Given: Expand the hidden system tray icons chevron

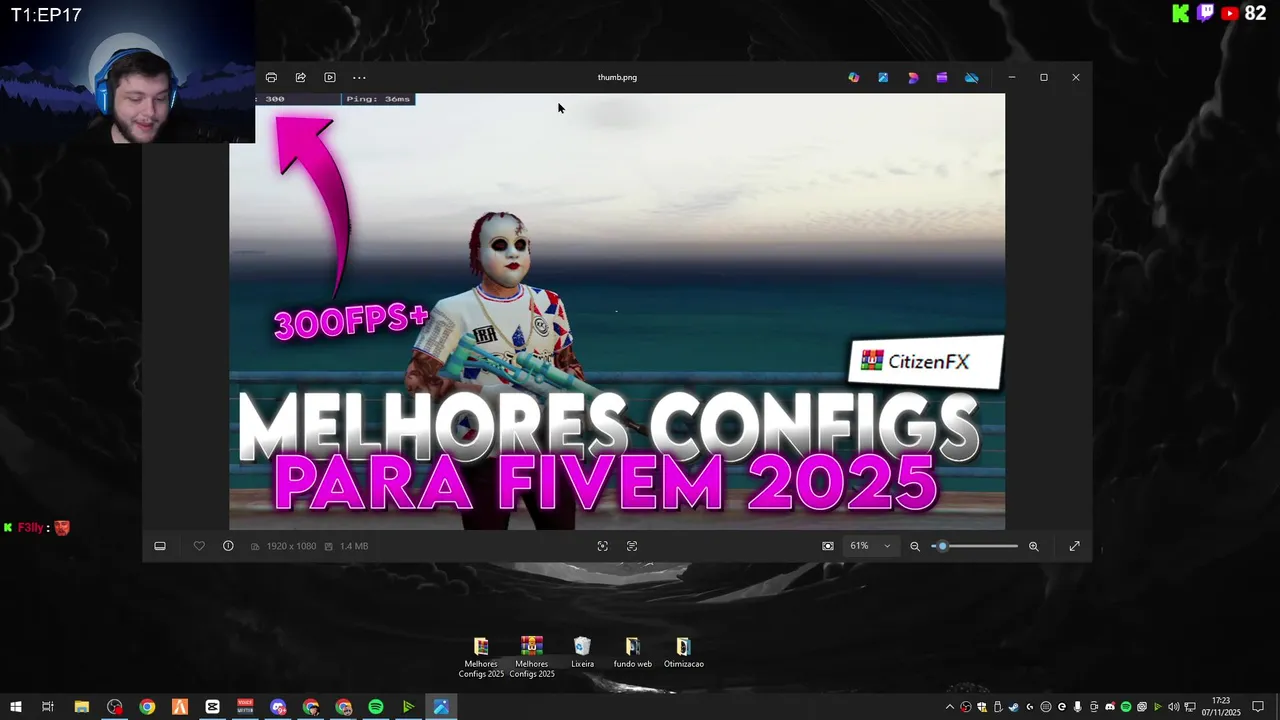Looking at the screenshot, I should pyautogui.click(x=950, y=707).
